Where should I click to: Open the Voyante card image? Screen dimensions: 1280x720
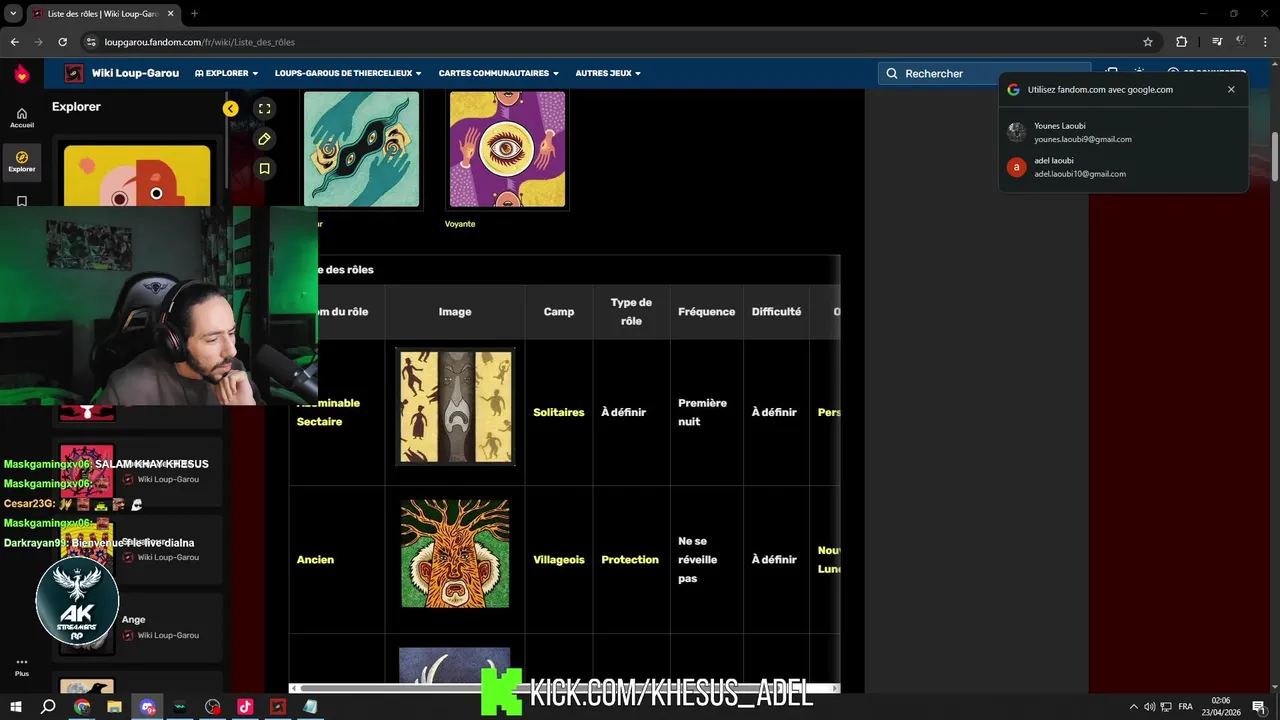507,150
